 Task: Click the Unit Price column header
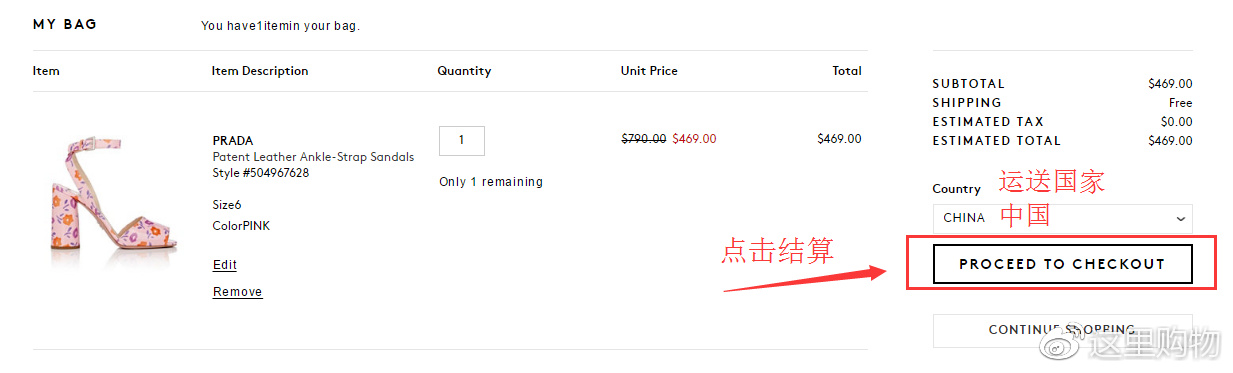(649, 71)
